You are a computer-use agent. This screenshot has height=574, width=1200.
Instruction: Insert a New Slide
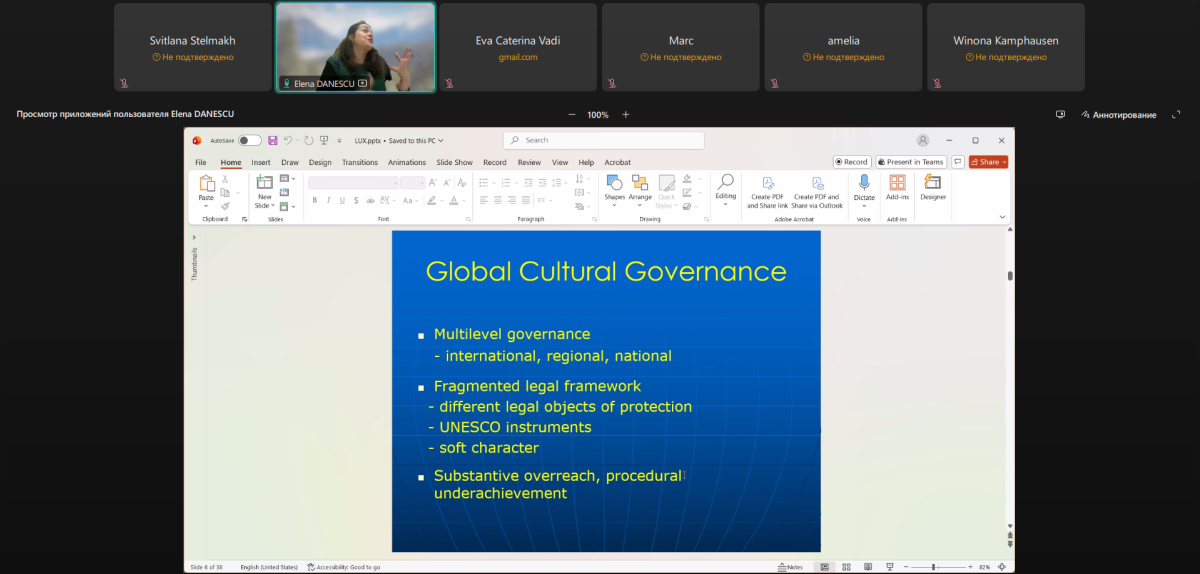[x=264, y=183]
